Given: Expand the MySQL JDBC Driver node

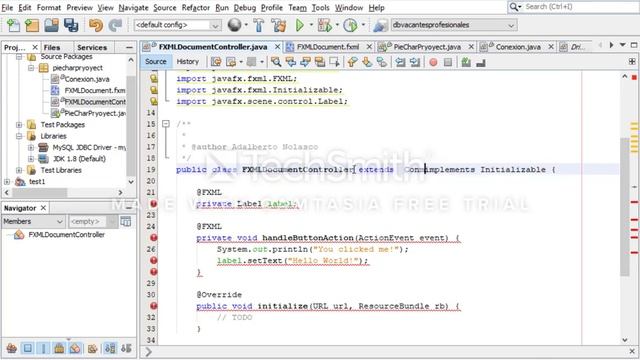Looking at the screenshot, I should click(x=31, y=147).
